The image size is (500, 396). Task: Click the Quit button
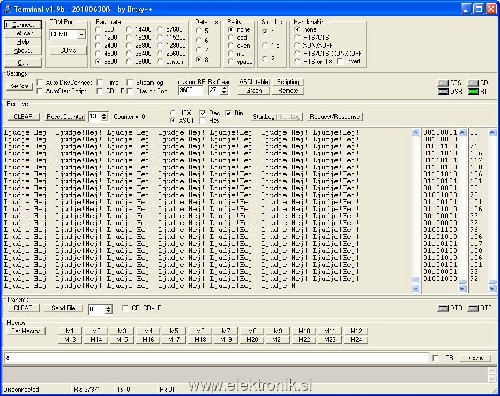(23, 63)
